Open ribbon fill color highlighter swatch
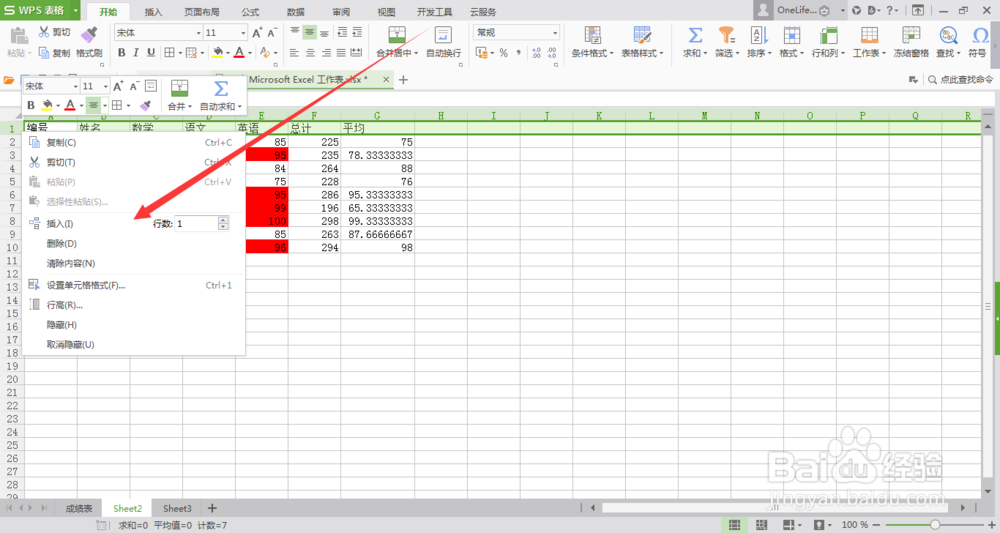The width and height of the screenshot is (1000, 533). 217,53
